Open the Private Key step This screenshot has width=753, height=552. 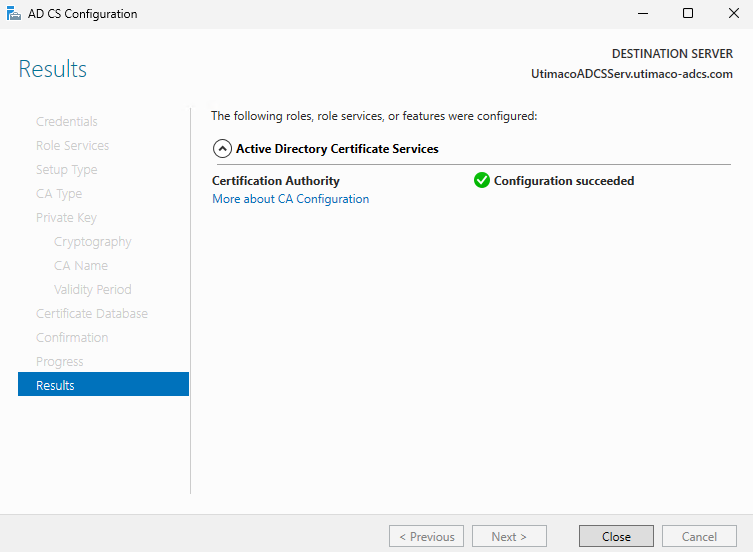click(66, 218)
